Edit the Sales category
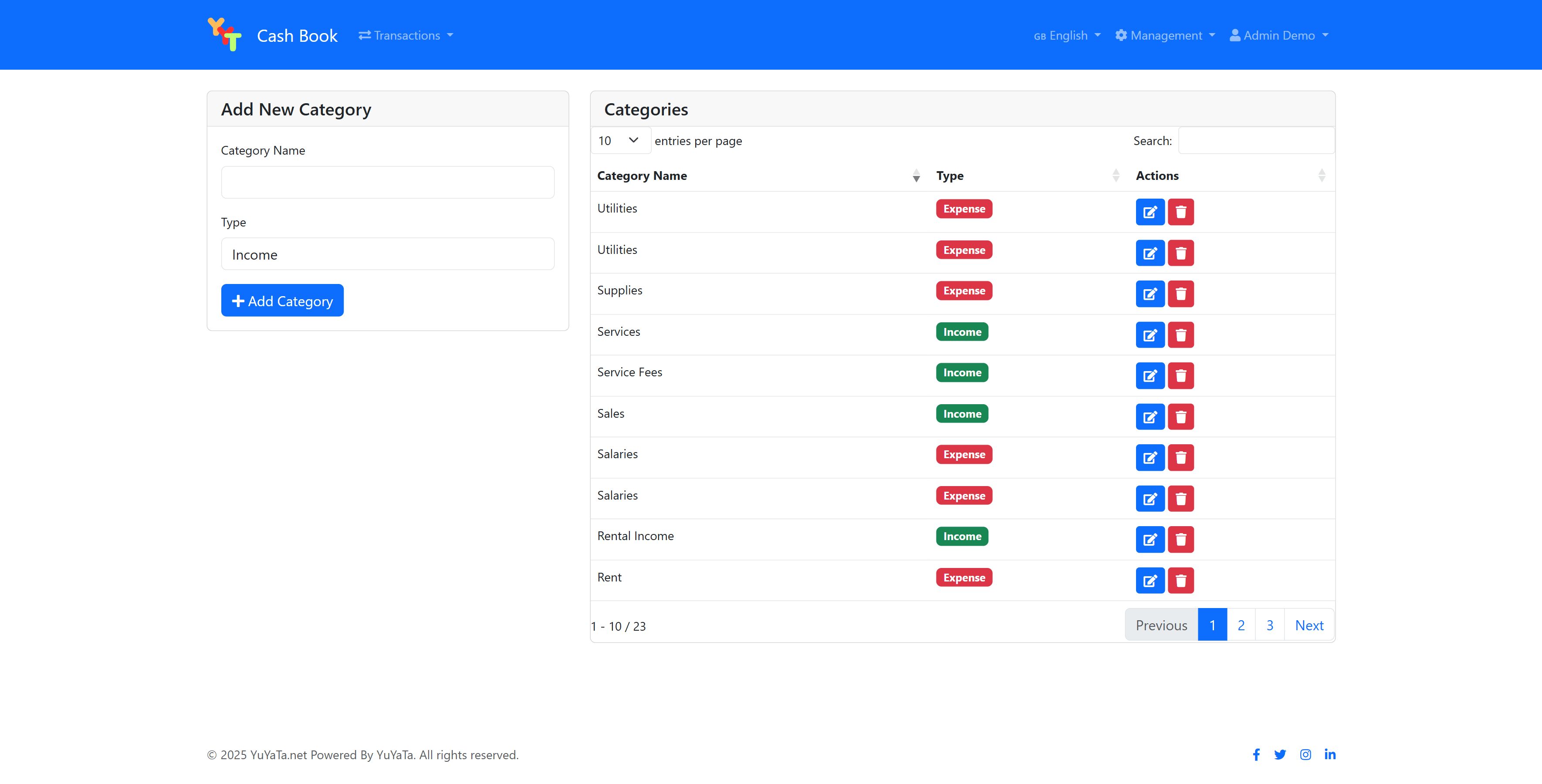1542x784 pixels. [1150, 417]
